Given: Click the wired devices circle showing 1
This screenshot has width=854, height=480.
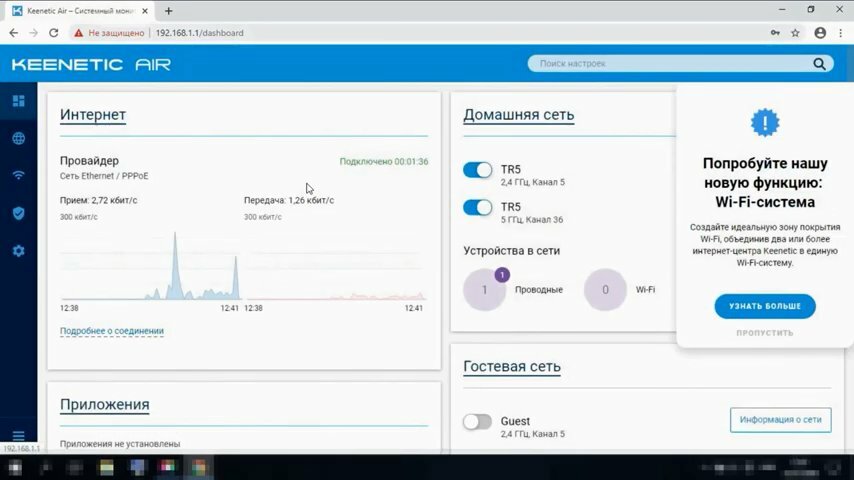Looking at the screenshot, I should click(484, 290).
